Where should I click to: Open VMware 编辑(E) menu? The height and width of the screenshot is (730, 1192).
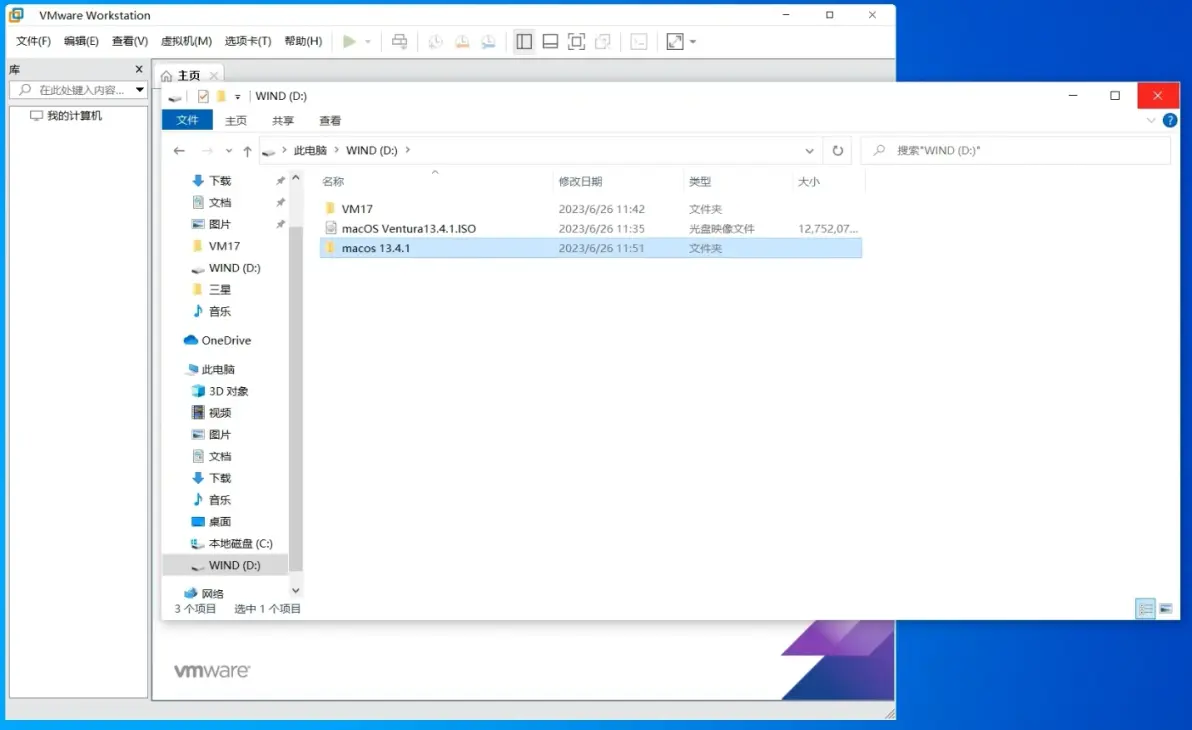[81, 41]
